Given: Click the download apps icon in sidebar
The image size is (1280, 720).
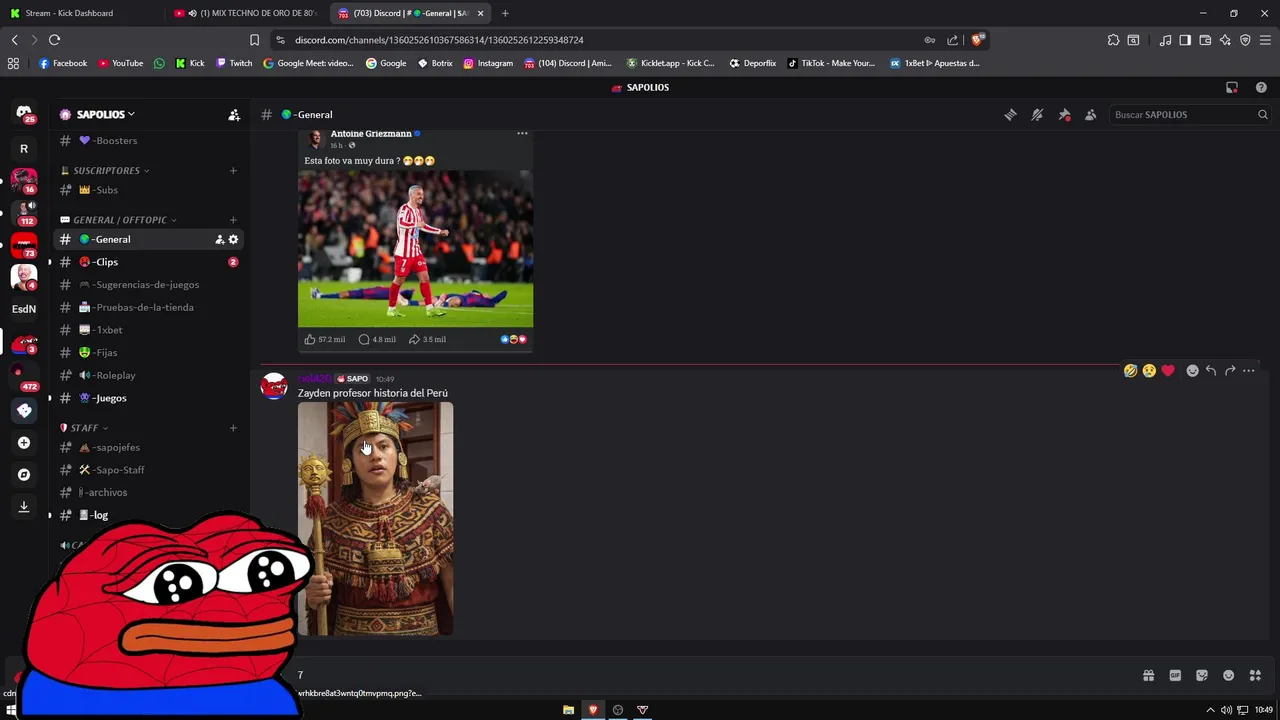Looking at the screenshot, I should pos(24,507).
